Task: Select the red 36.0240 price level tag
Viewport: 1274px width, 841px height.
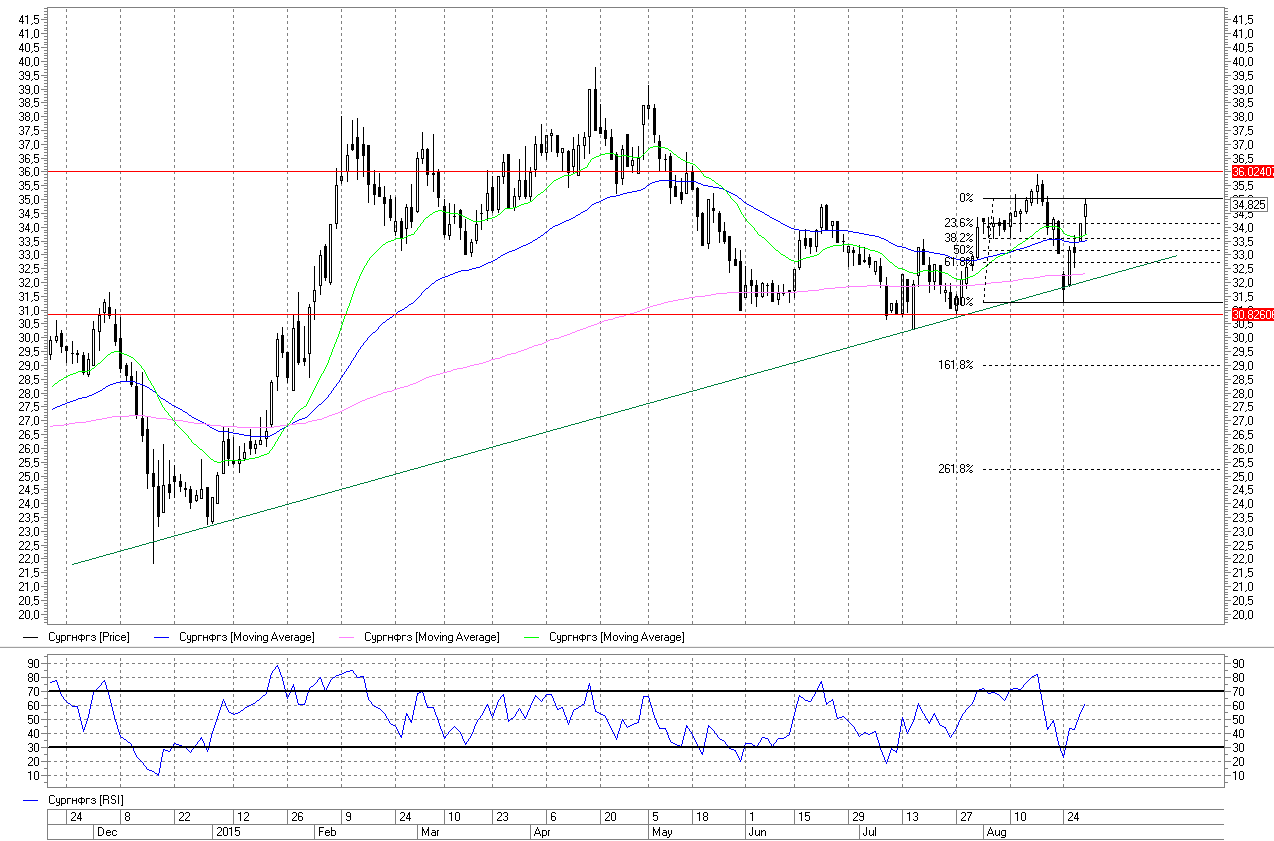Action: [1250, 172]
